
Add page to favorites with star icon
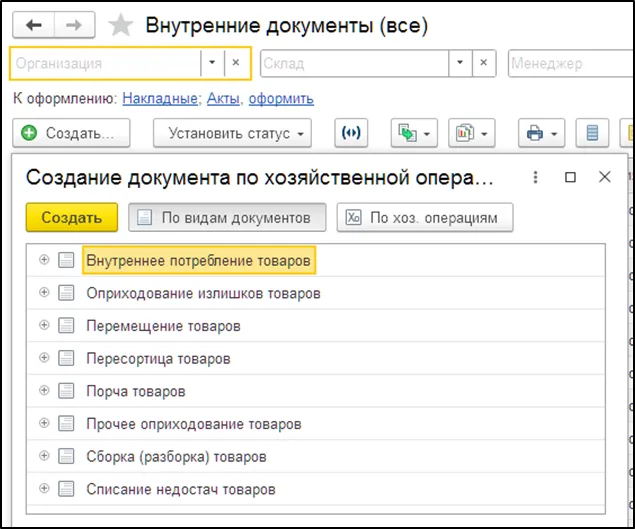point(121,25)
